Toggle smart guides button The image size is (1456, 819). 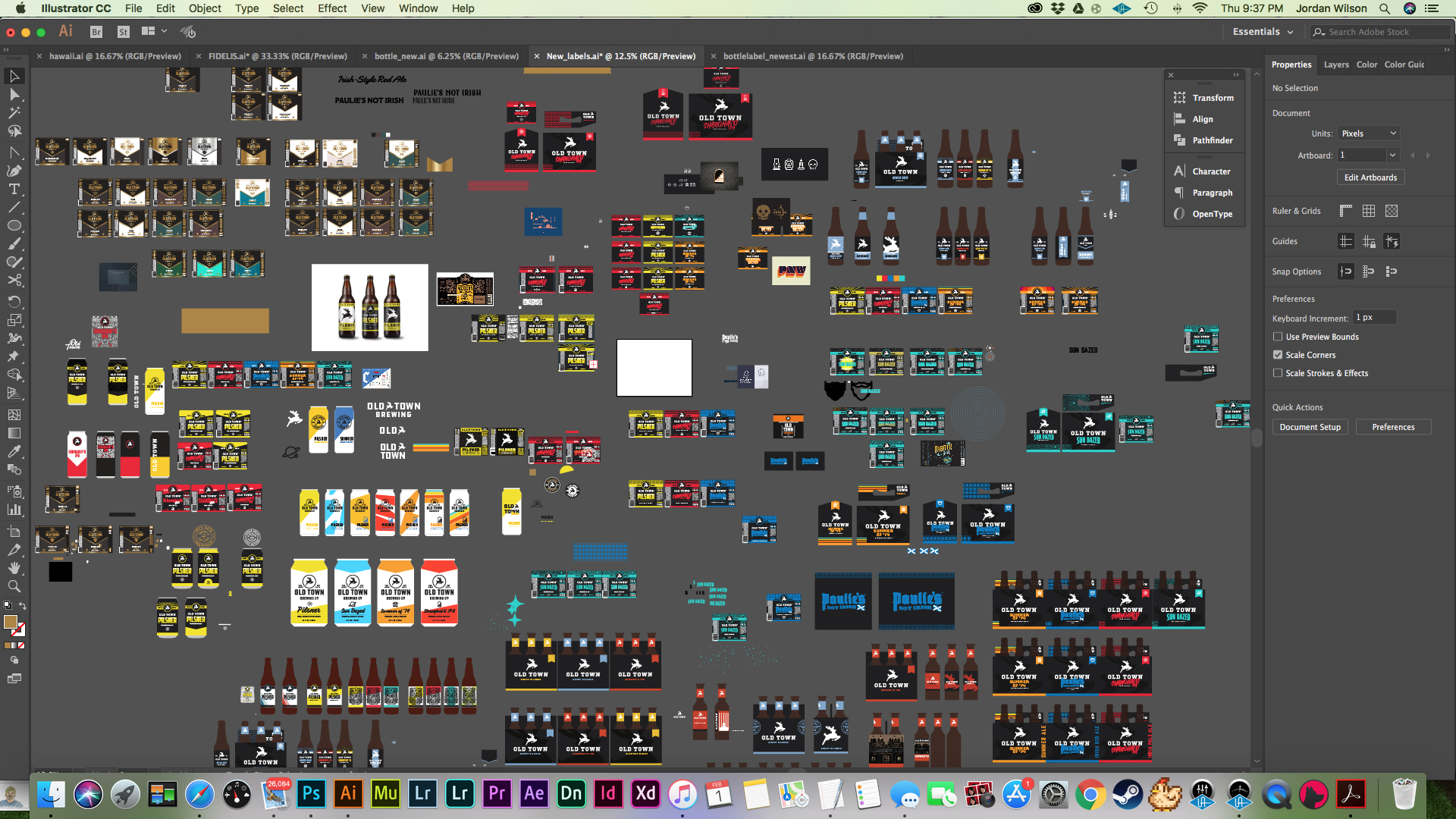(x=1391, y=241)
